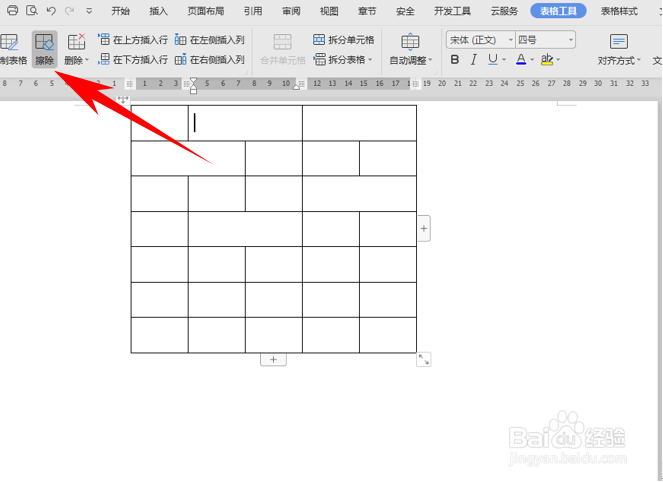Click the first indent marker on the ruler
The image size is (663, 482).
click(x=193, y=80)
